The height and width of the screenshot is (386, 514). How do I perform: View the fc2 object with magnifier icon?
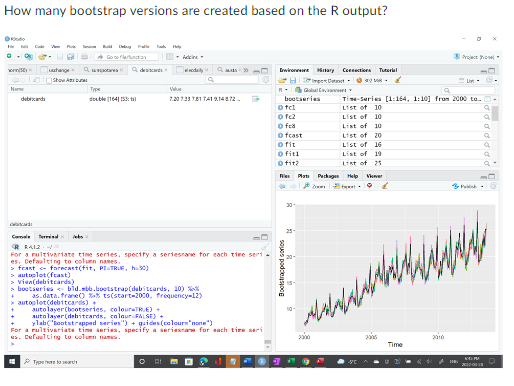tap(487, 117)
